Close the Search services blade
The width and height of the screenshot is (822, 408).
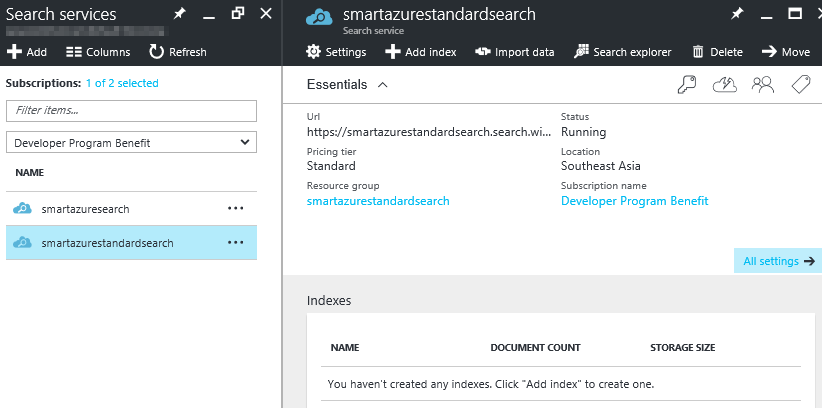click(266, 14)
